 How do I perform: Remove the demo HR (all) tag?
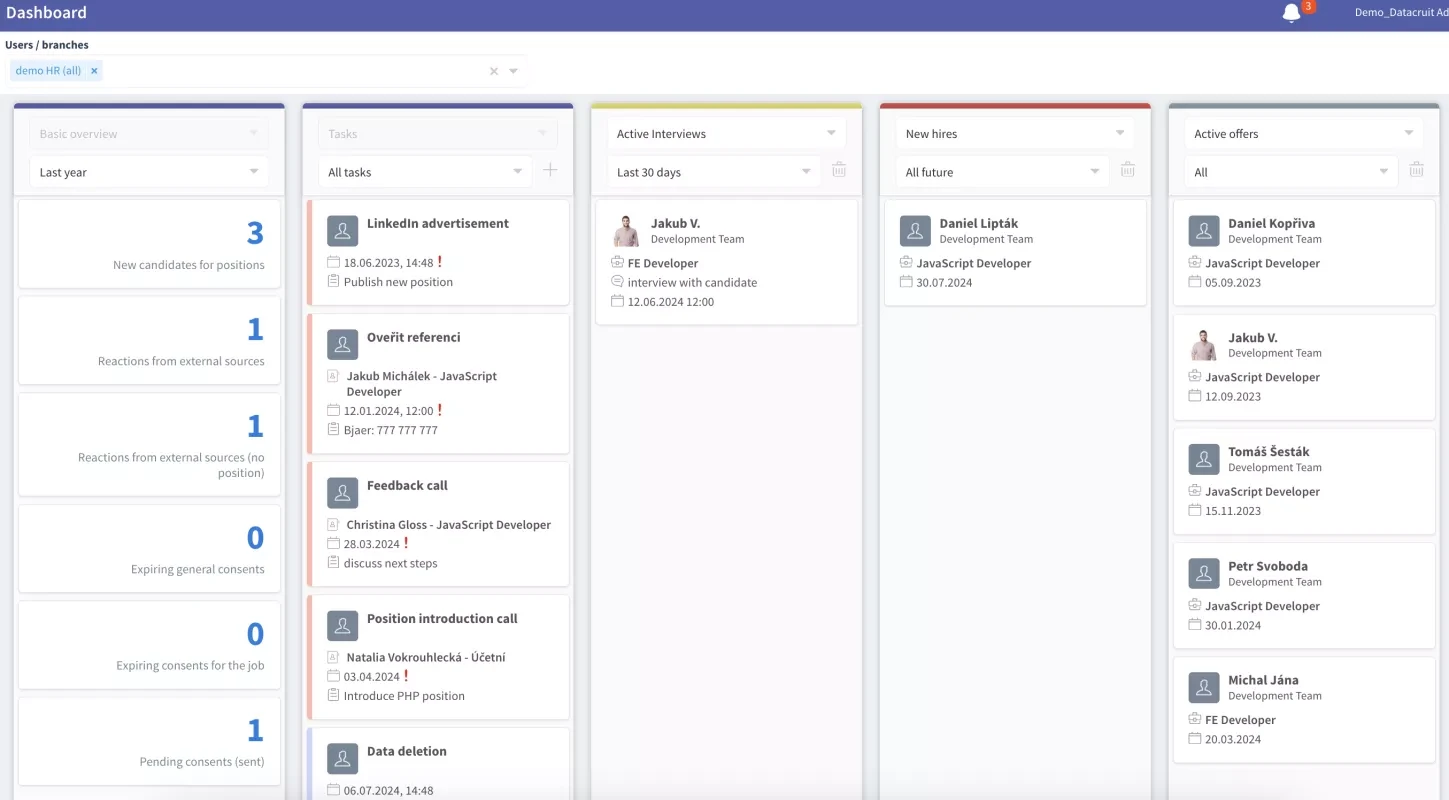(x=94, y=71)
